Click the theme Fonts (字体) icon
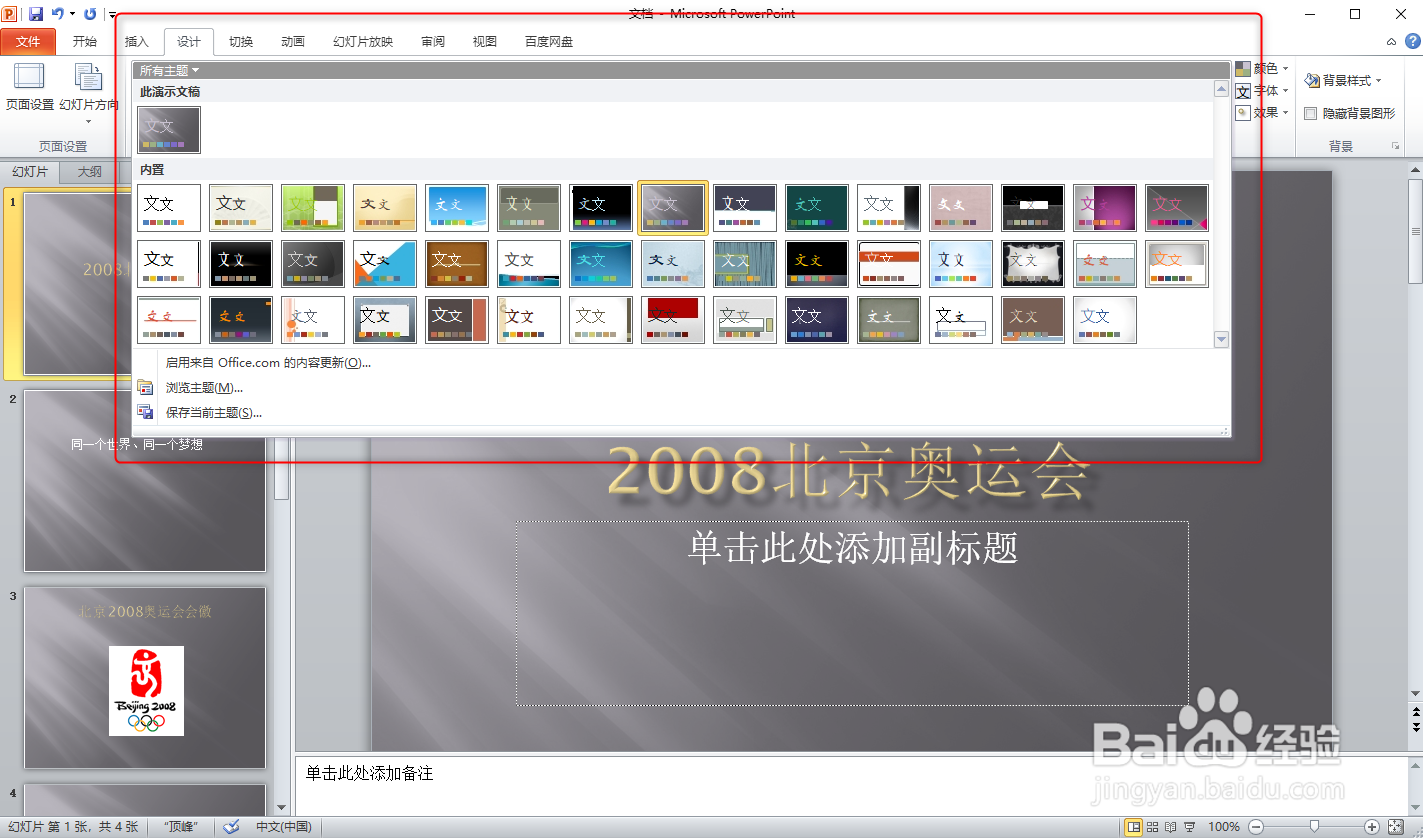This screenshot has width=1423, height=838. pyautogui.click(x=1243, y=91)
